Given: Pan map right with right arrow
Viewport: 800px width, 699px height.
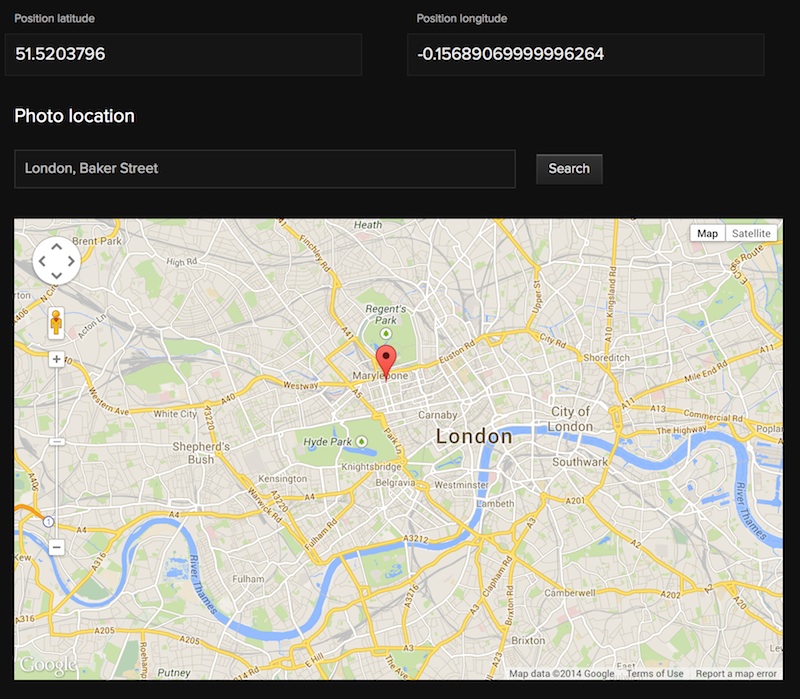Looking at the screenshot, I should pos(72,262).
